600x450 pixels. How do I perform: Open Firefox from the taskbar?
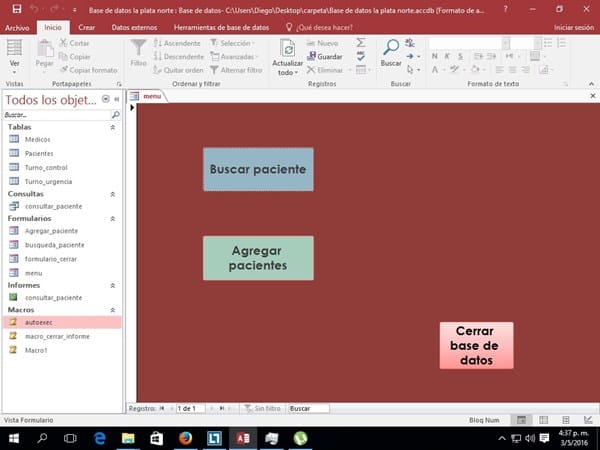click(185, 439)
